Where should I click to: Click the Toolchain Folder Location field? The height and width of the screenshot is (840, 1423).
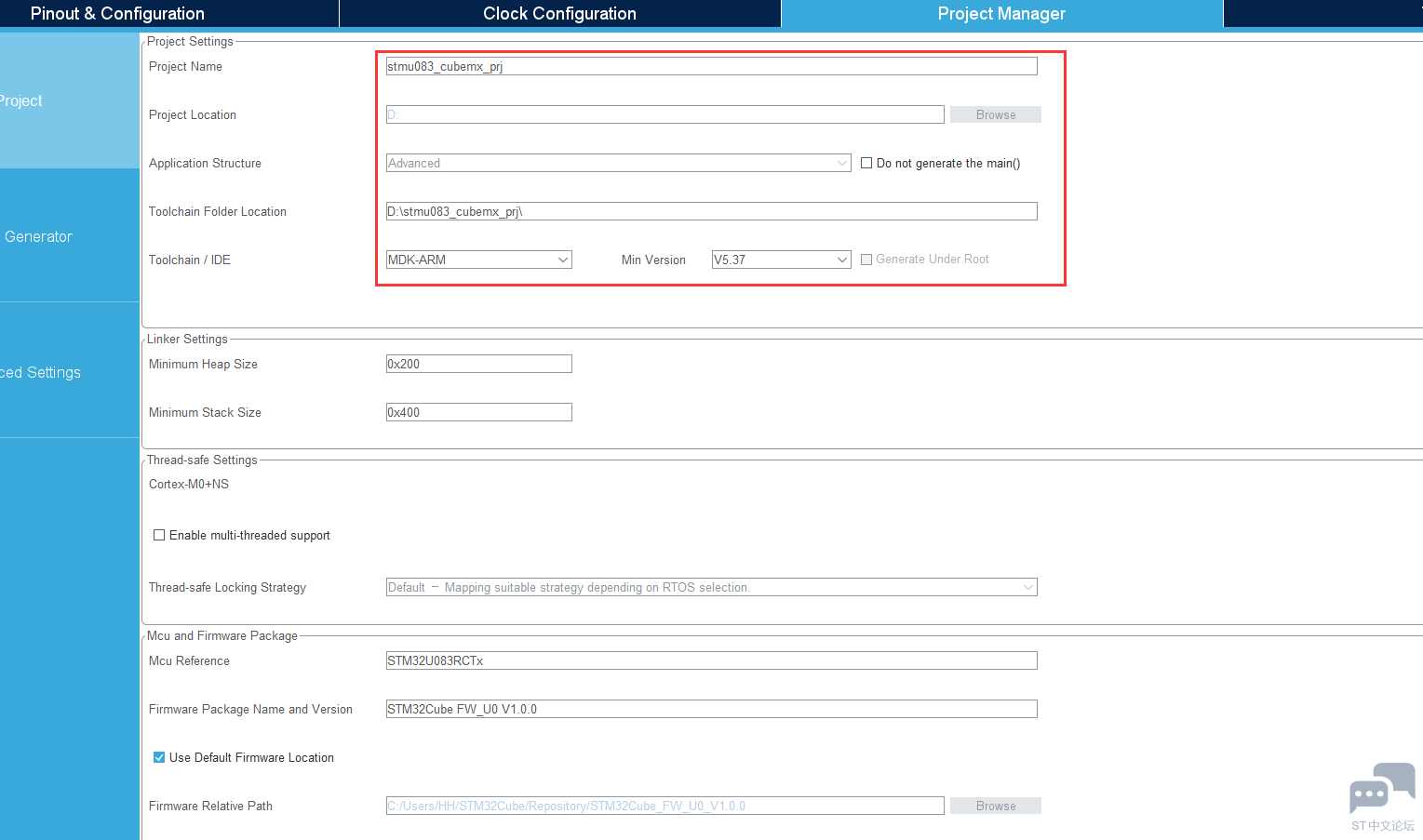[711, 211]
